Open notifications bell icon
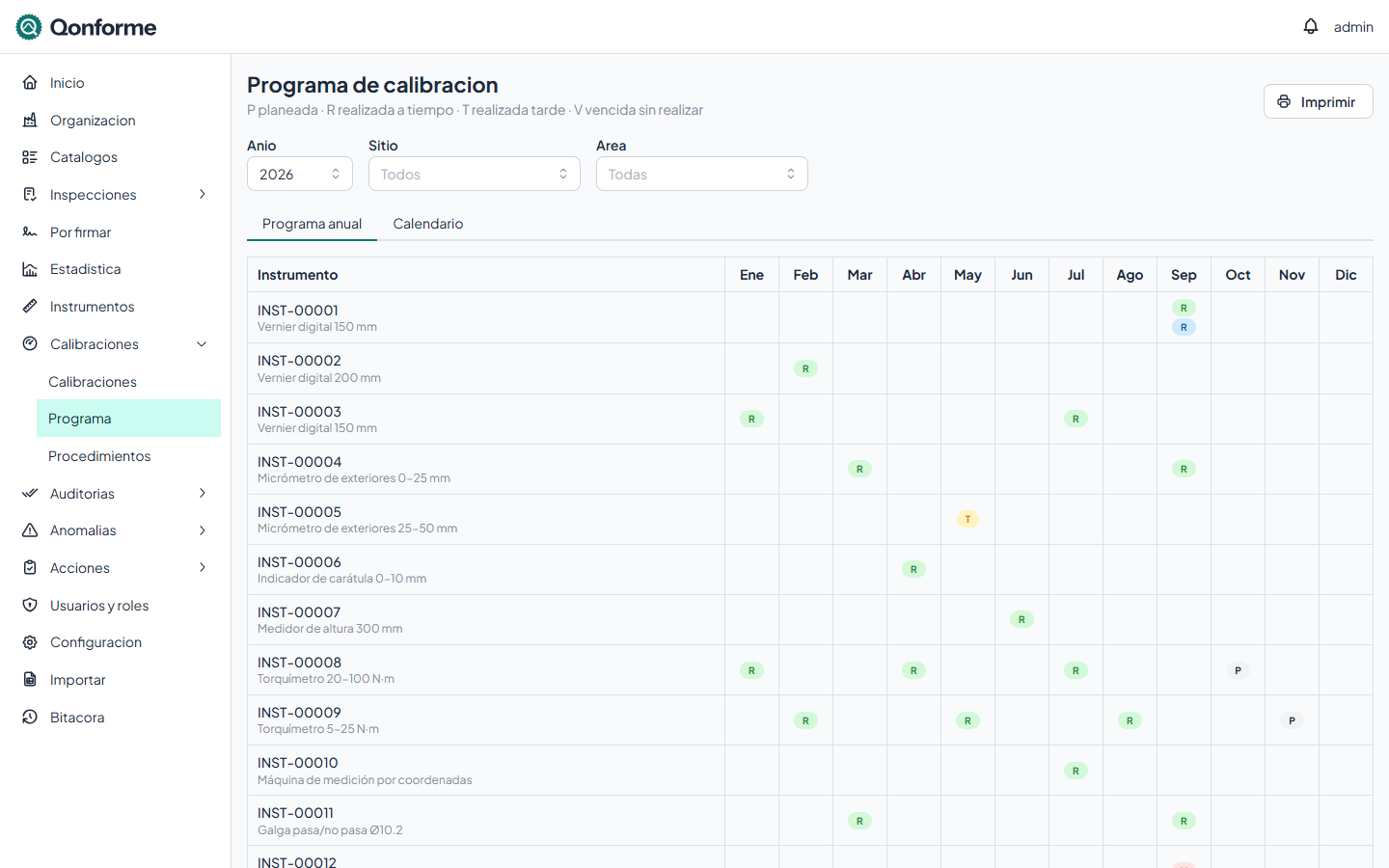 (1310, 26)
